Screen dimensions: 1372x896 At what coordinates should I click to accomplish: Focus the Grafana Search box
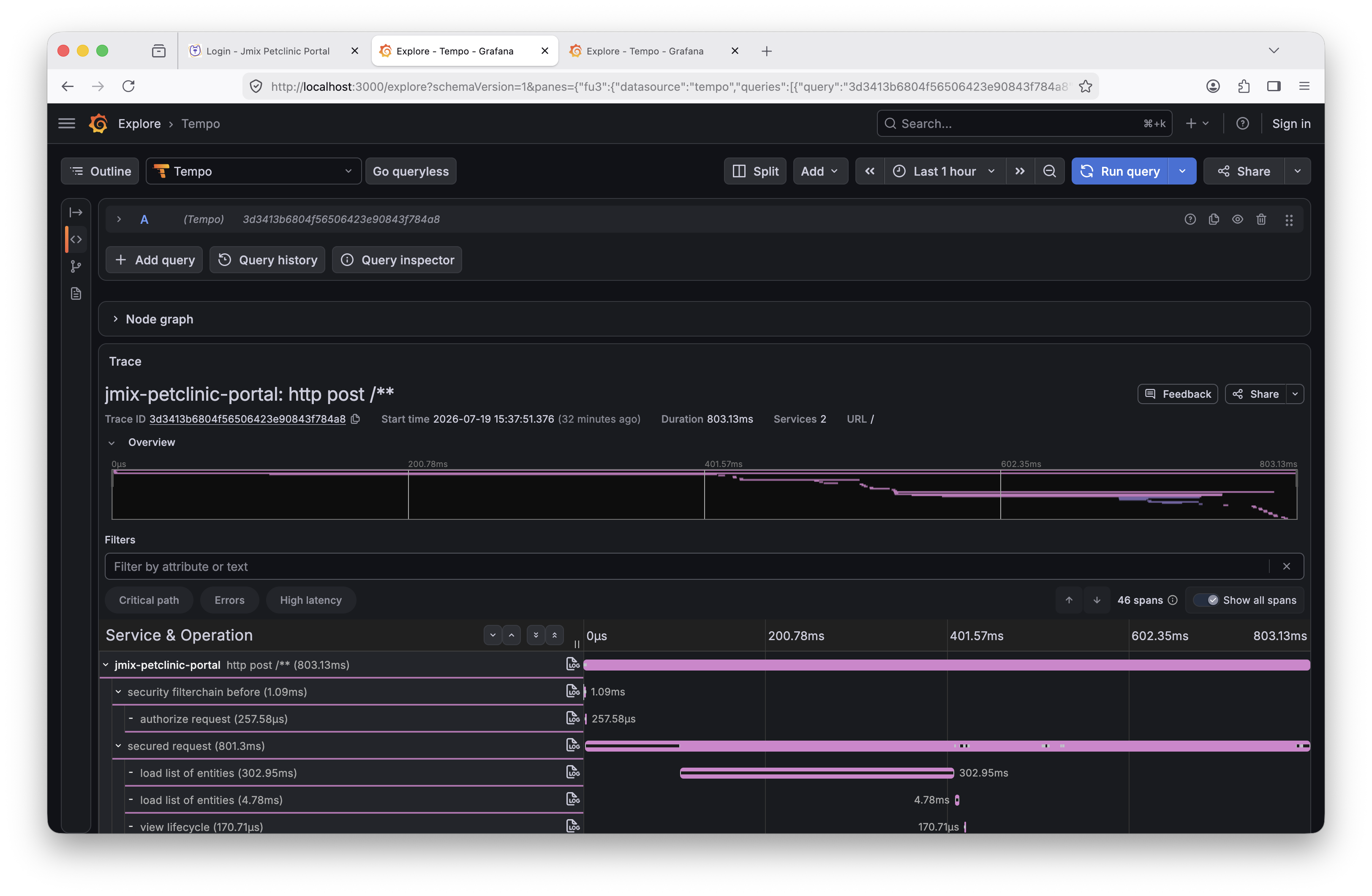(1024, 123)
